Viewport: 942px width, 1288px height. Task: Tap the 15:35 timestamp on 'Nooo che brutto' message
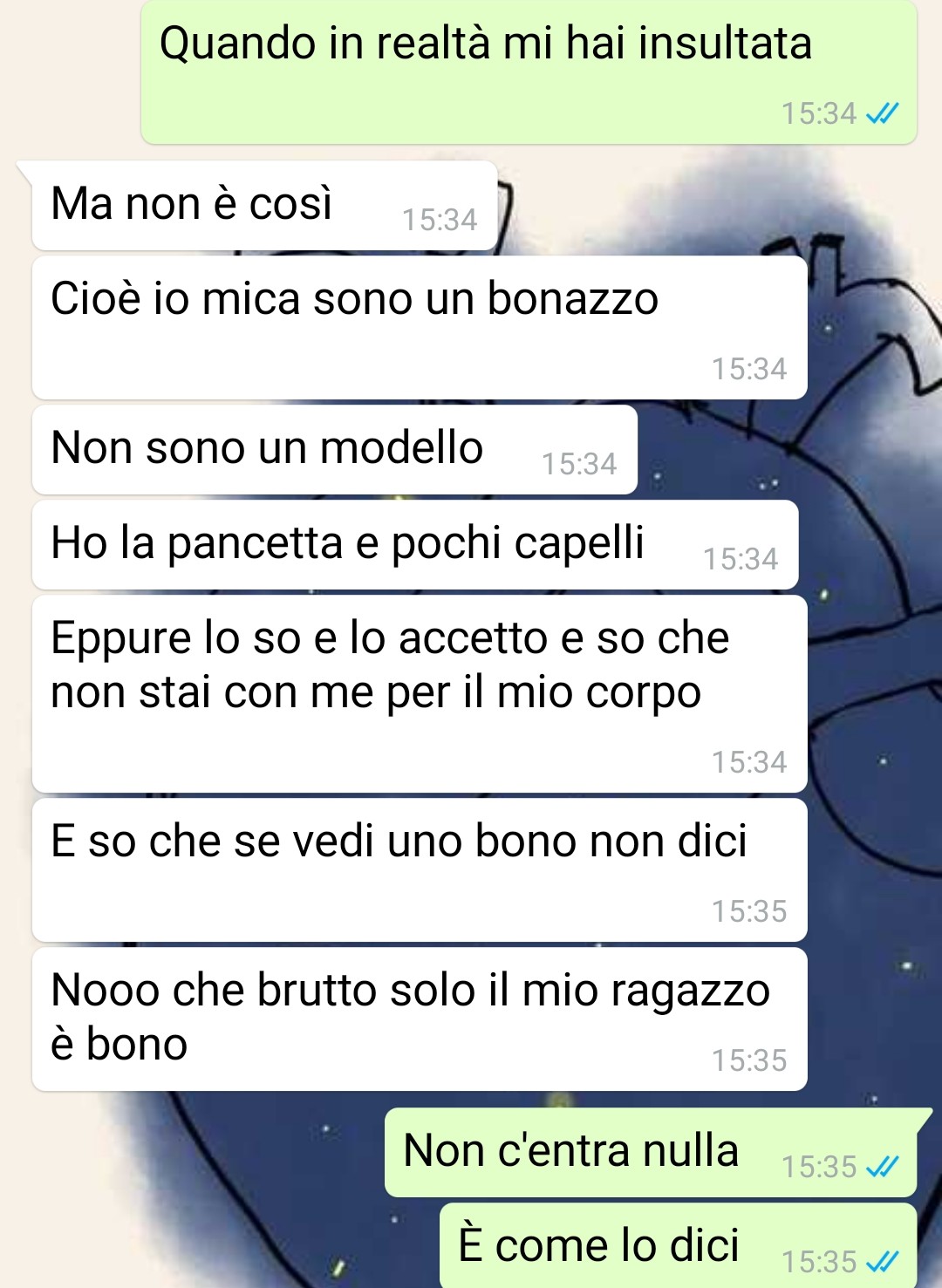tap(749, 1060)
